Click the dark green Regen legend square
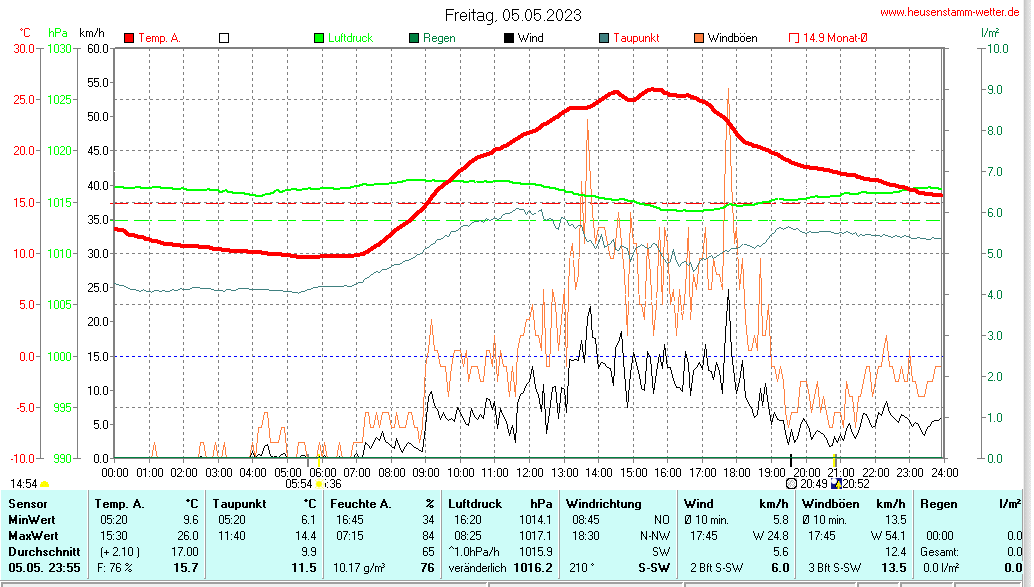 pyautogui.click(x=414, y=38)
